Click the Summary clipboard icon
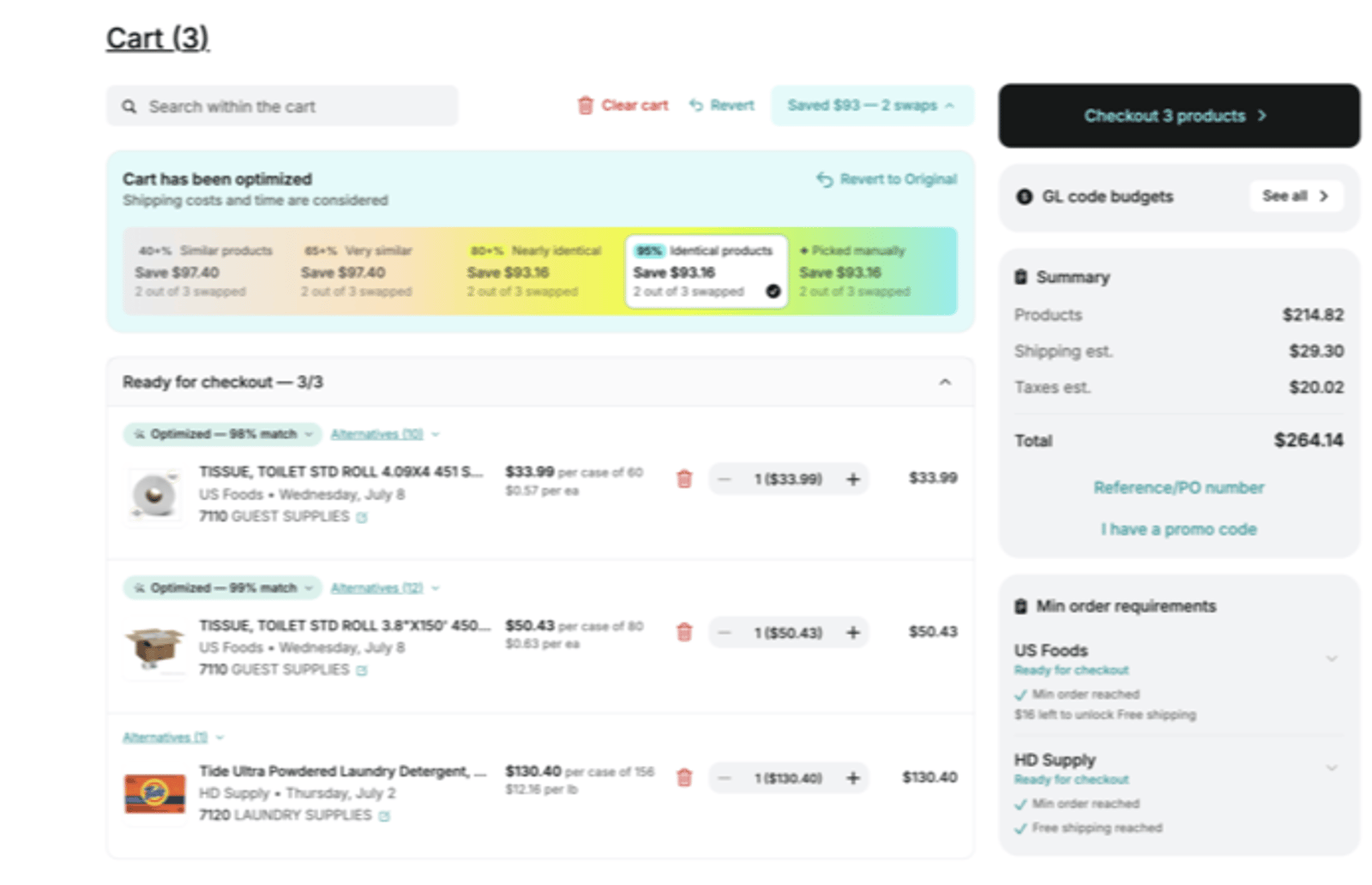This screenshot has width=1372, height=885. (1020, 277)
